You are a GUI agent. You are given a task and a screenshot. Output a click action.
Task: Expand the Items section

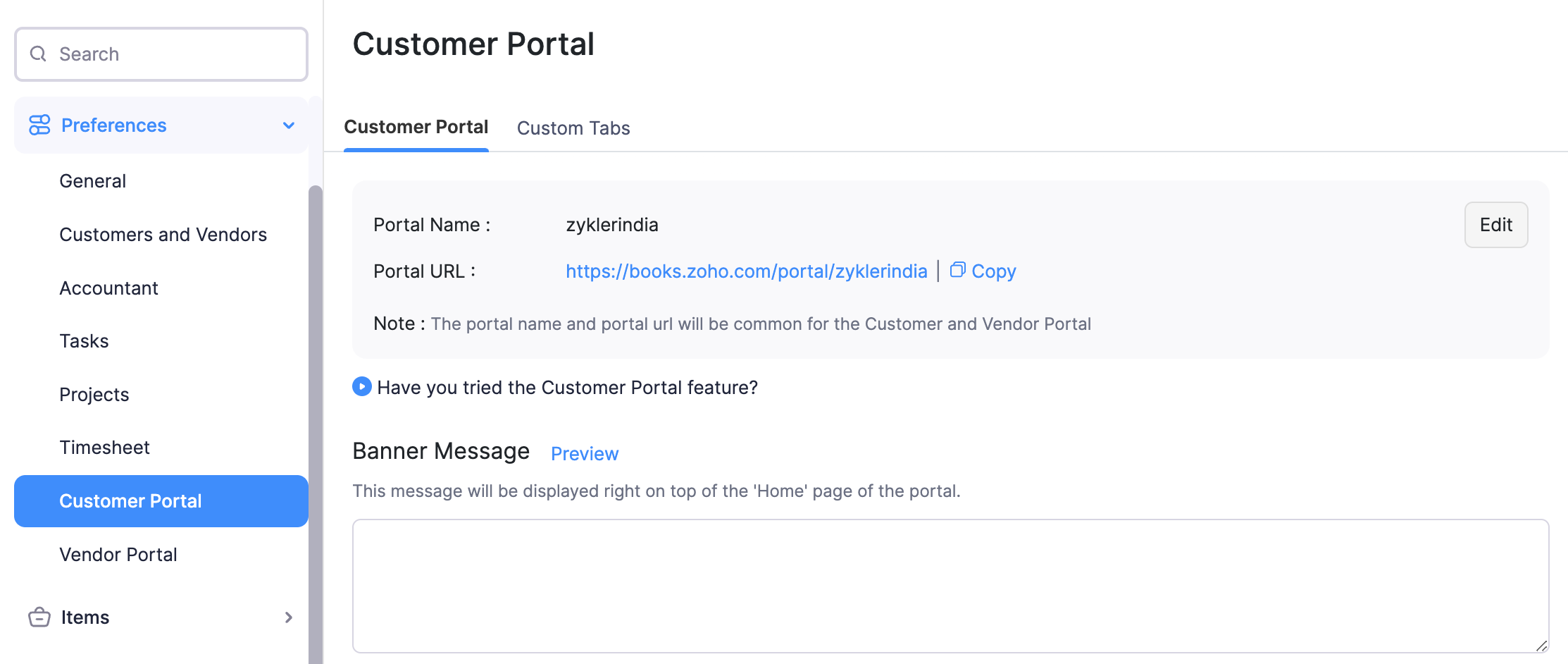pyautogui.click(x=288, y=617)
